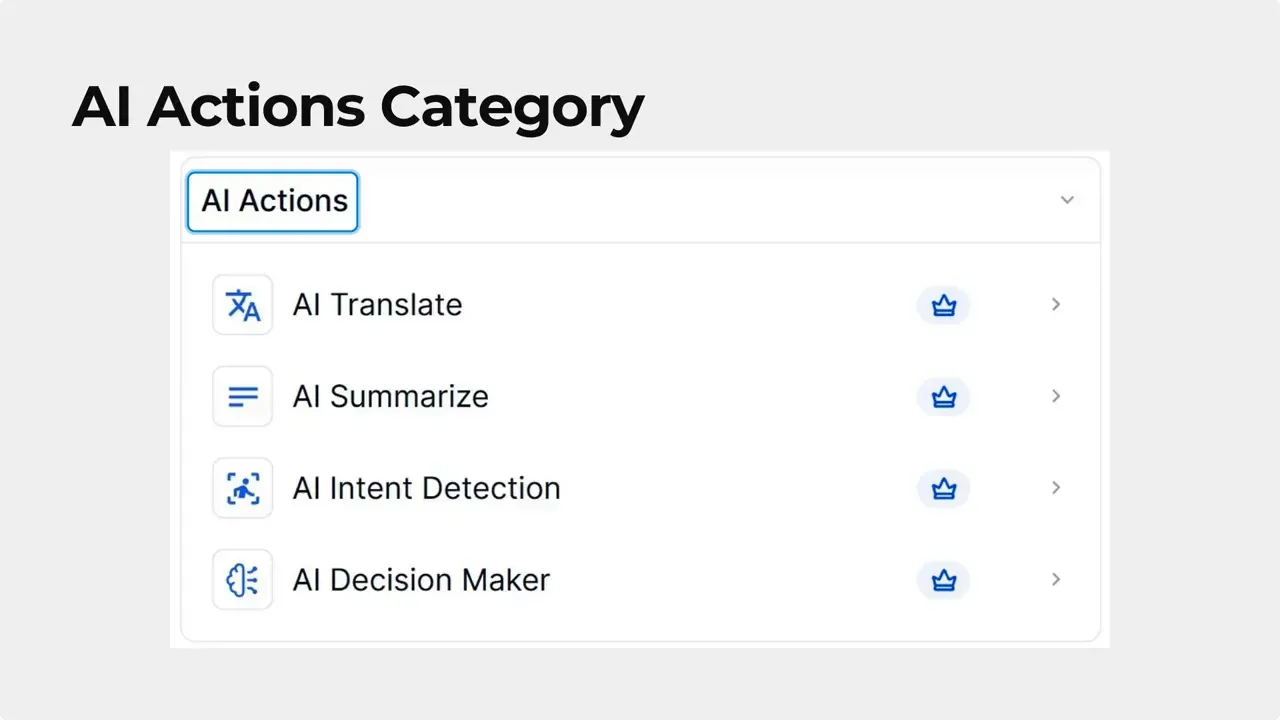Click the crown badge beside AI Decision Maker
Screen dimensions: 1280x720
(x=943, y=580)
